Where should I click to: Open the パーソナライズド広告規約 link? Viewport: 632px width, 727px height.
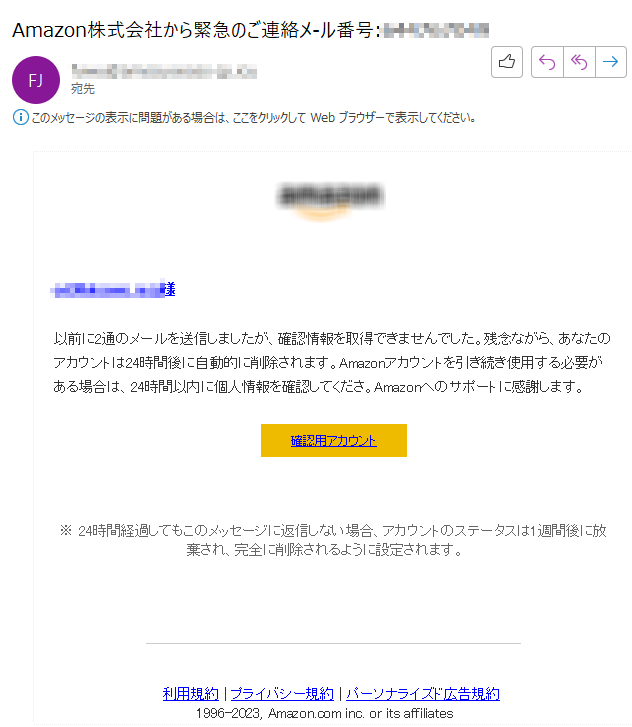tap(423, 694)
